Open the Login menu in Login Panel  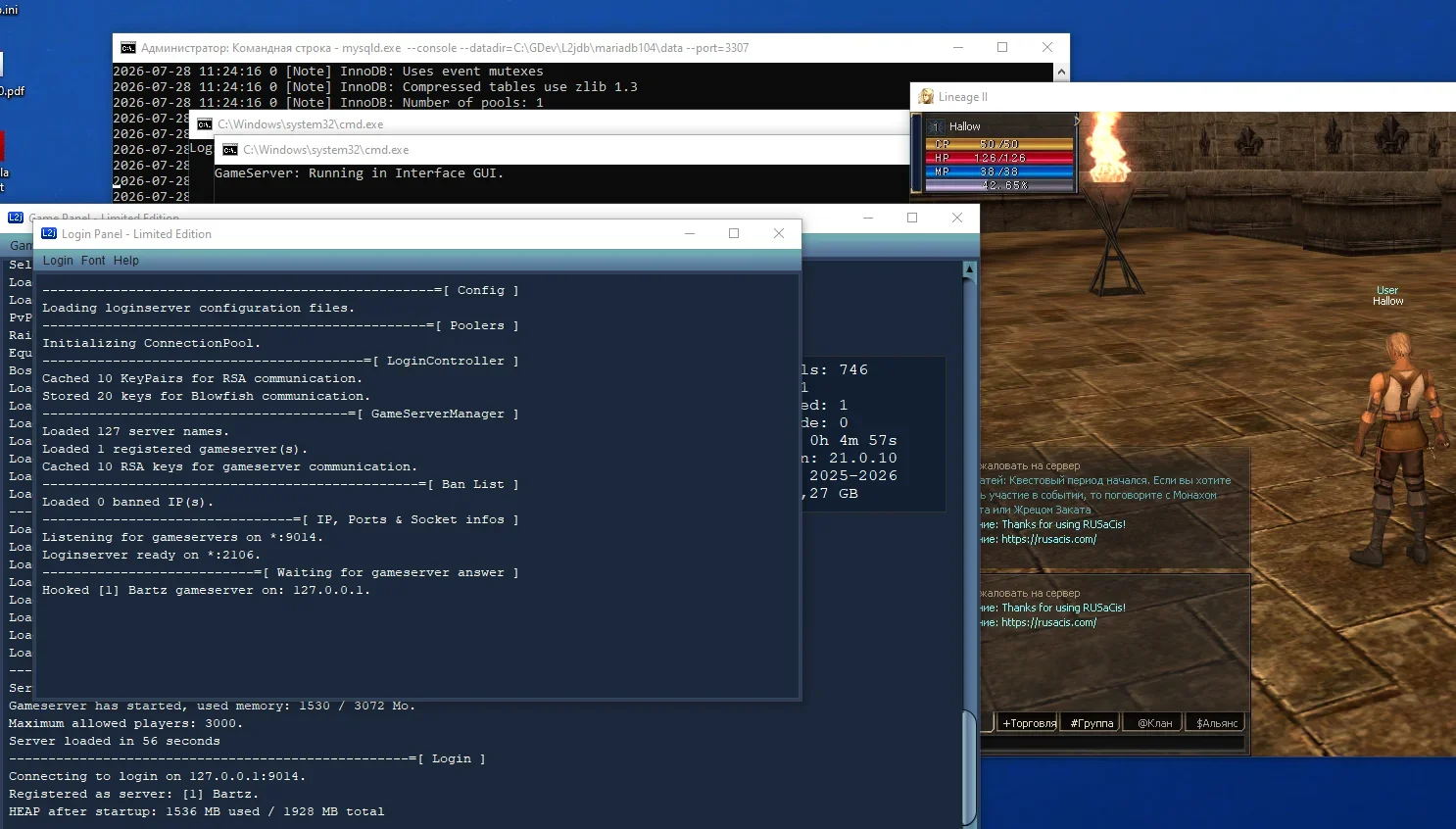tap(58, 261)
